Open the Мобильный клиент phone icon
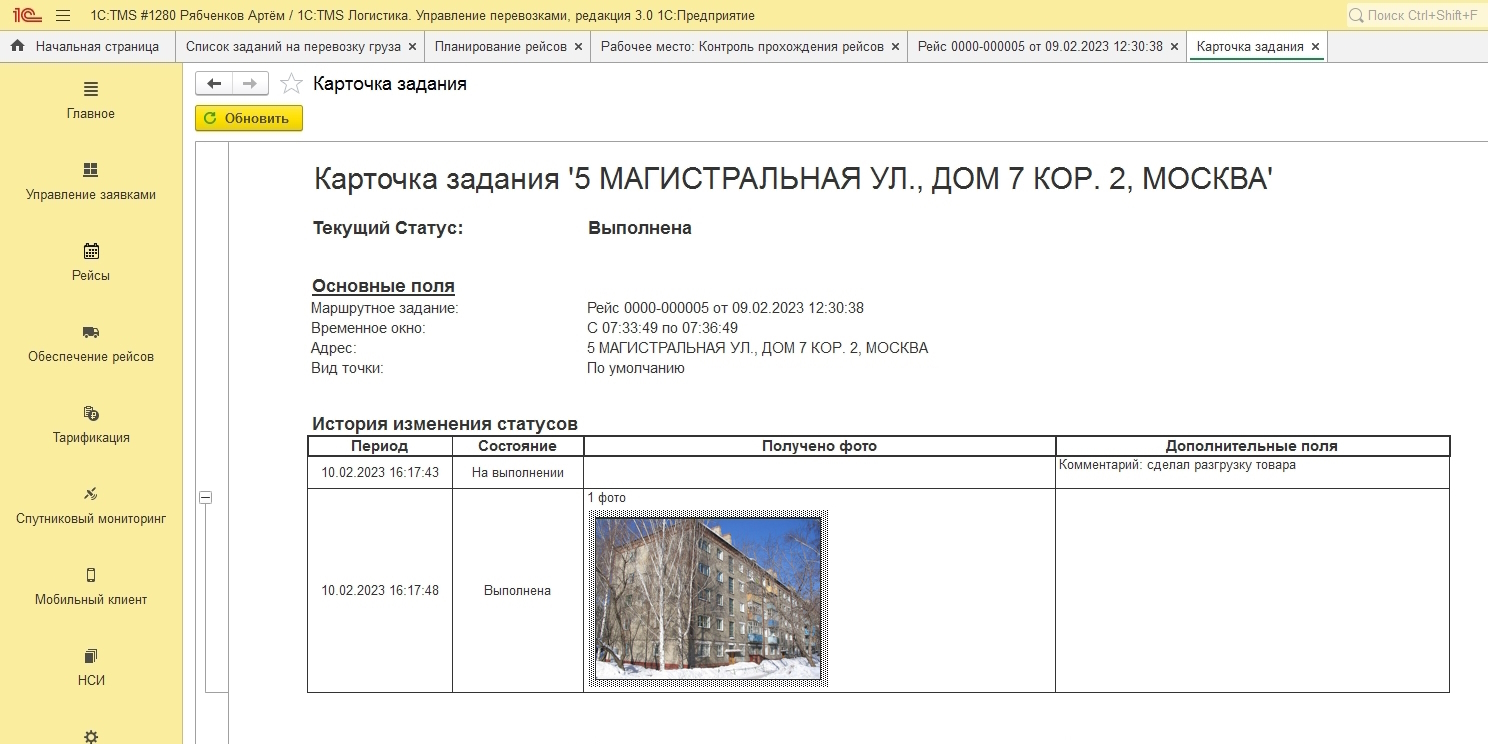Viewport: 1488px width, 744px height. [x=91, y=575]
